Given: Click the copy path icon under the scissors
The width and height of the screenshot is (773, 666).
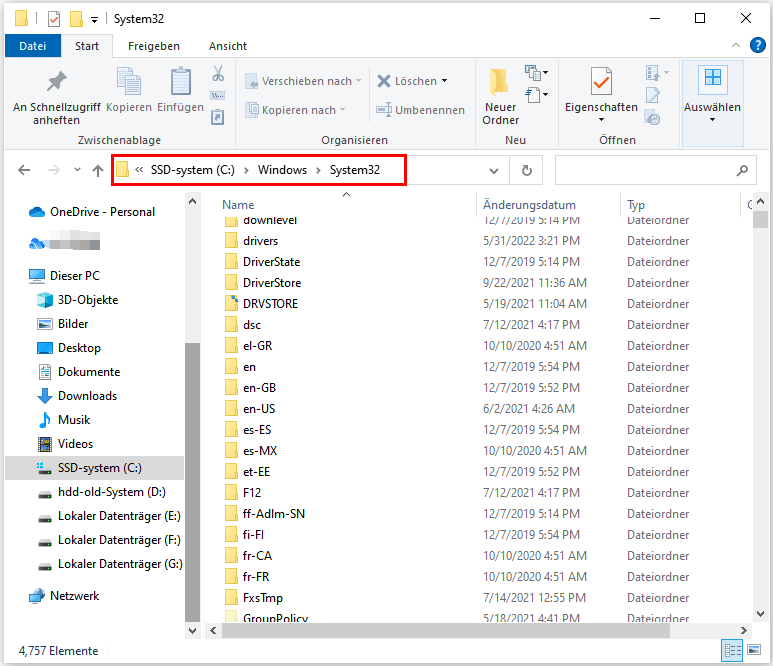Looking at the screenshot, I should point(218,95).
